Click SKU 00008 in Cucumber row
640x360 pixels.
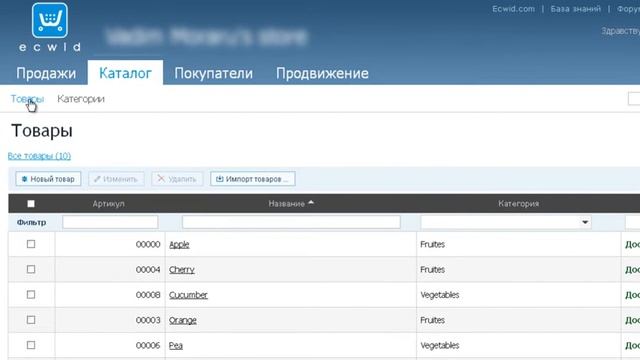point(148,295)
